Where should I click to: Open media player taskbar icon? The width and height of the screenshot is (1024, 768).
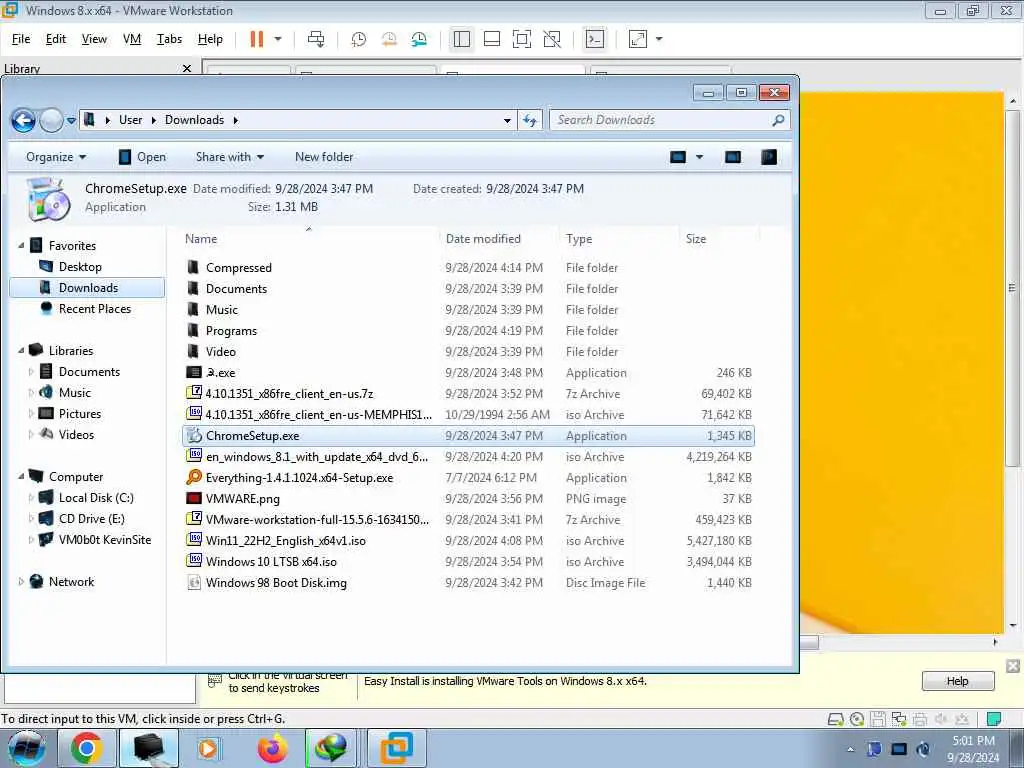tap(208, 748)
